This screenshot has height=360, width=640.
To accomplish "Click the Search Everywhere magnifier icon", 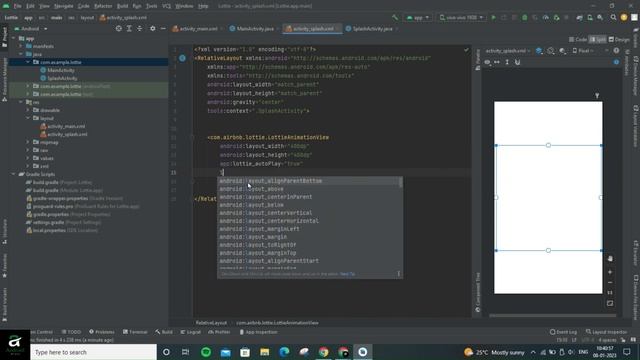I will coord(613,18).
